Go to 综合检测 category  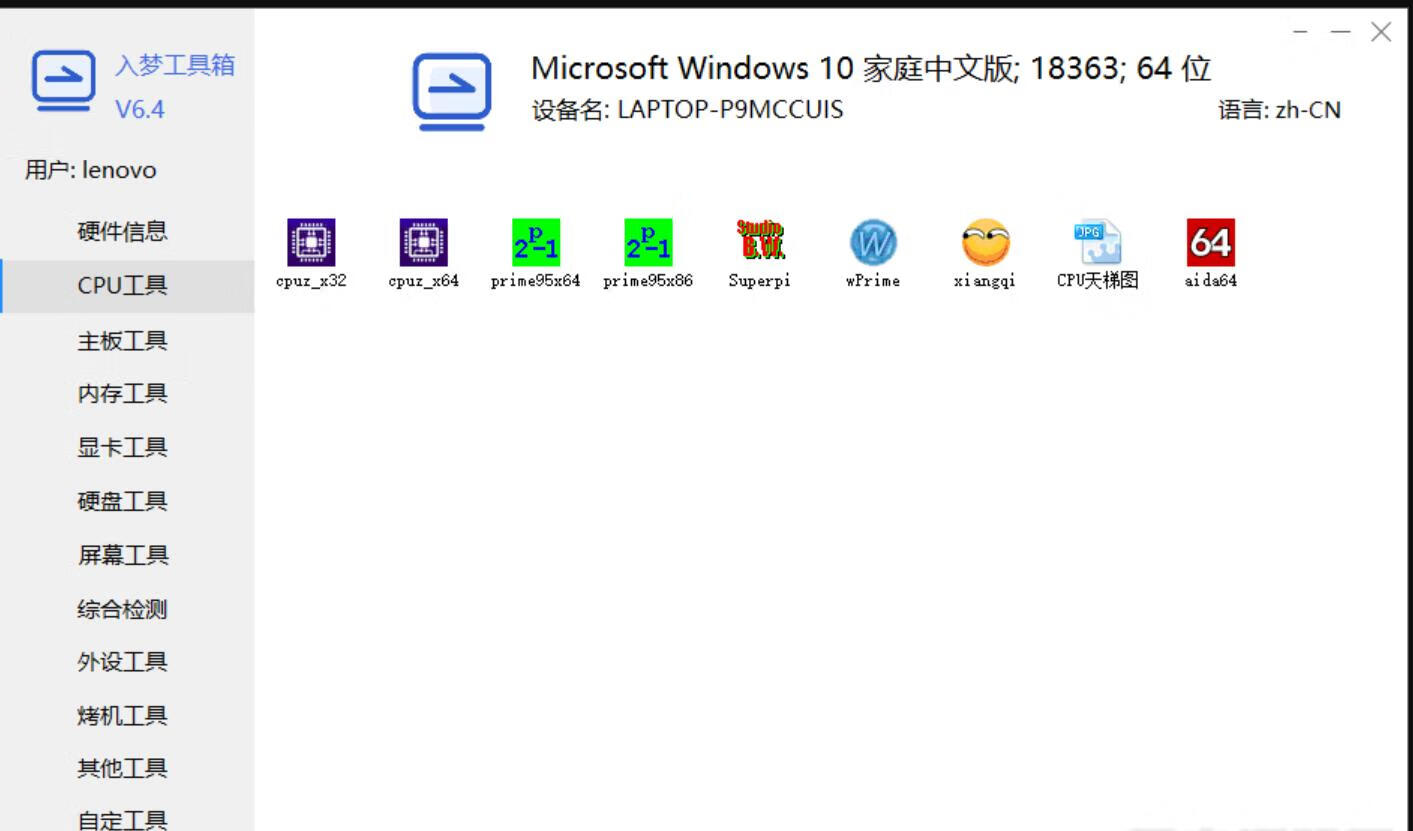point(127,609)
